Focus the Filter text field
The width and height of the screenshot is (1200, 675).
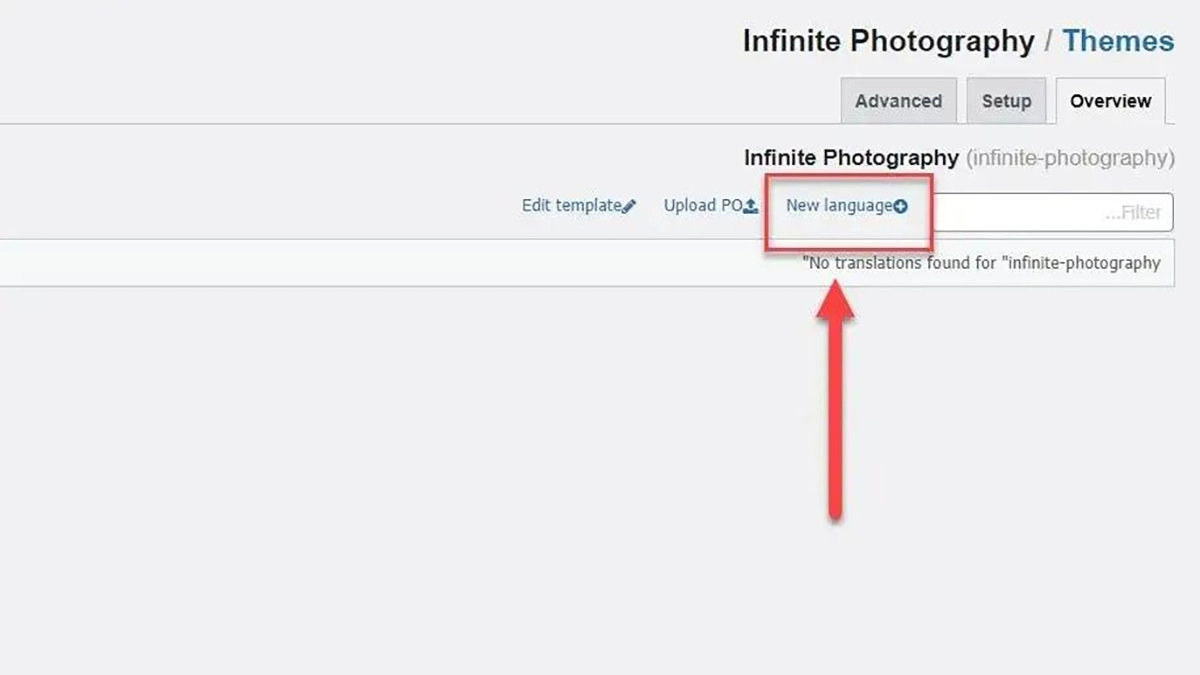click(1050, 212)
